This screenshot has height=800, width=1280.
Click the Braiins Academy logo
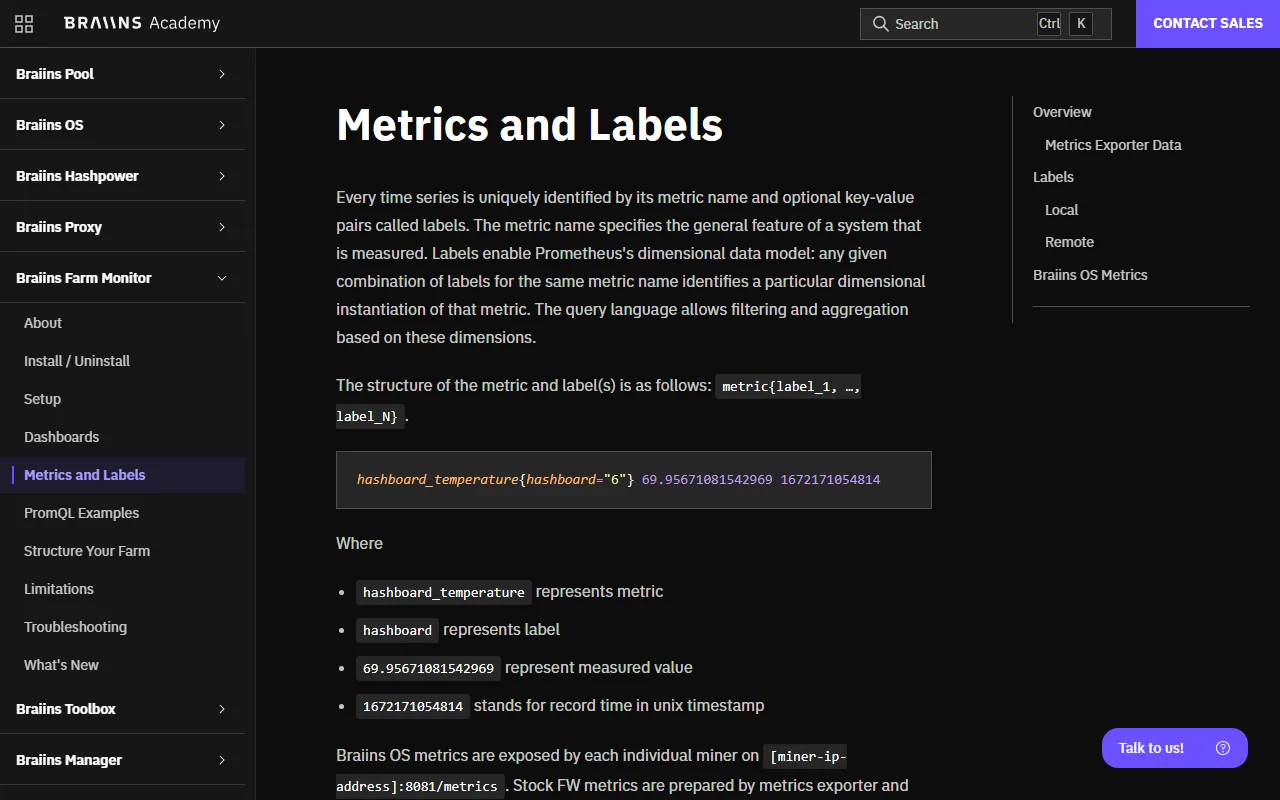click(142, 23)
